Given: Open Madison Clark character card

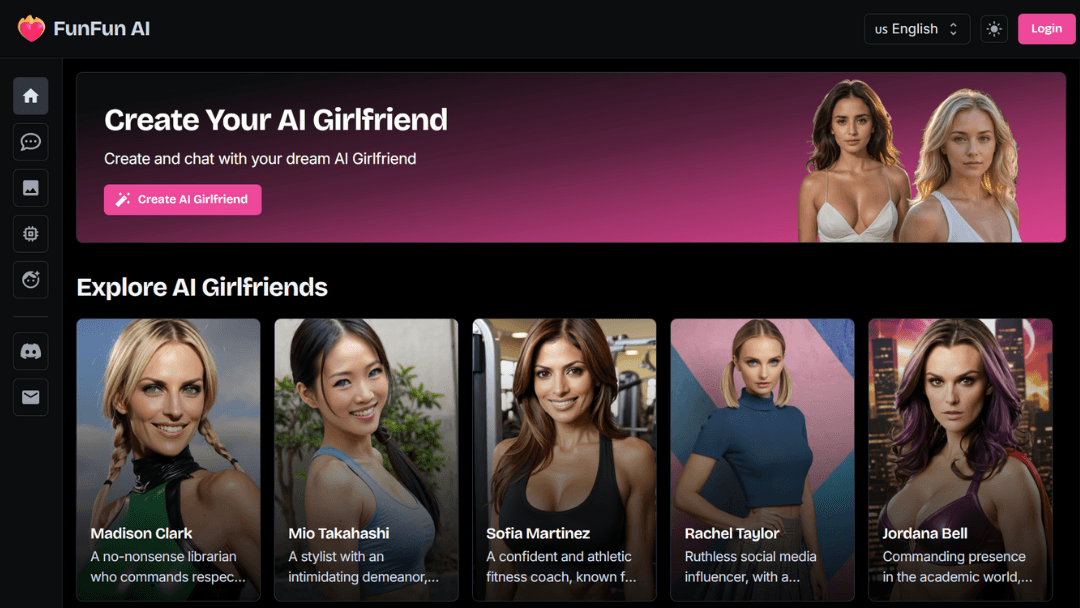Looking at the screenshot, I should click(169, 459).
